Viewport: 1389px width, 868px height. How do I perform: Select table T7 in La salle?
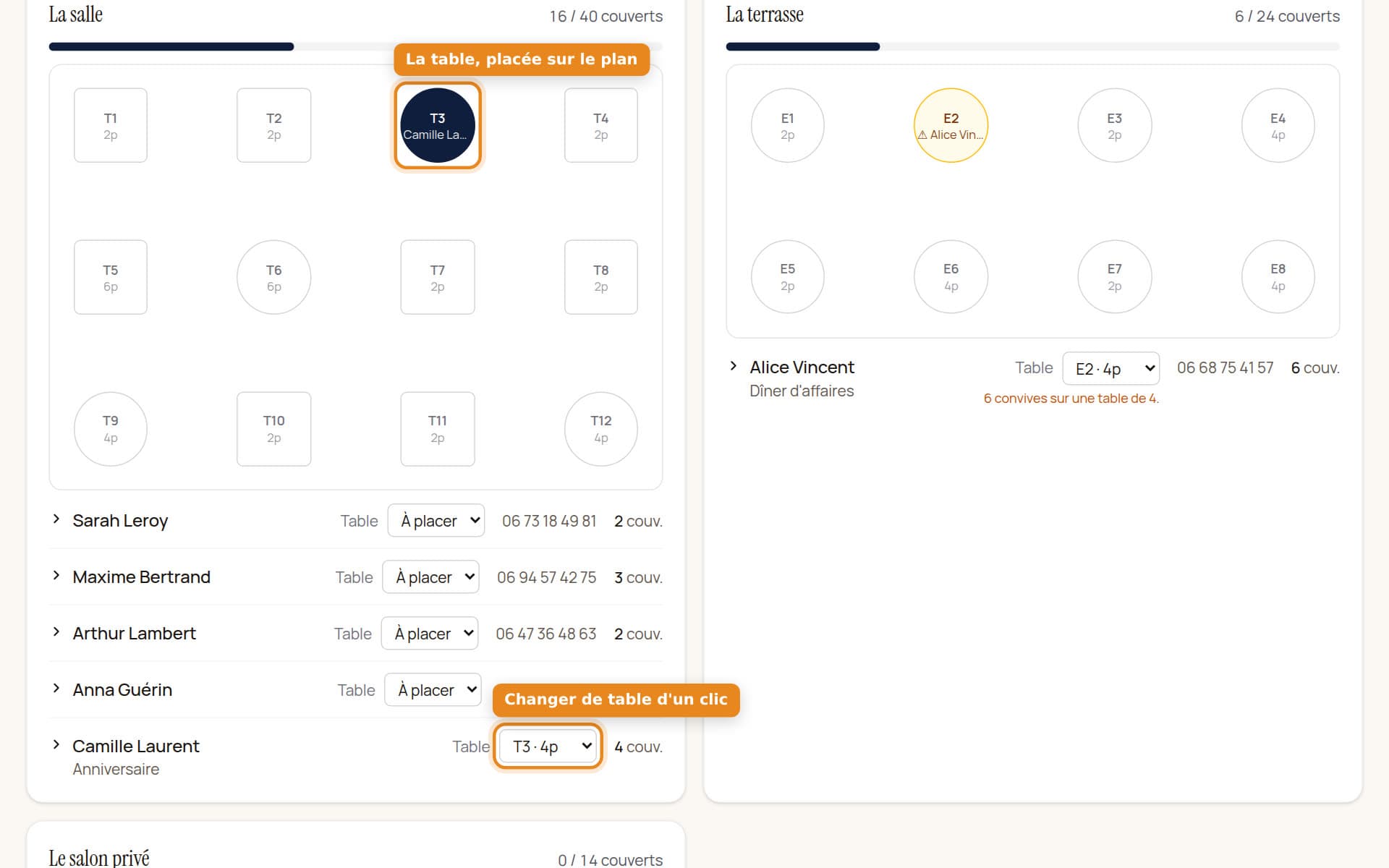pyautogui.click(x=438, y=277)
